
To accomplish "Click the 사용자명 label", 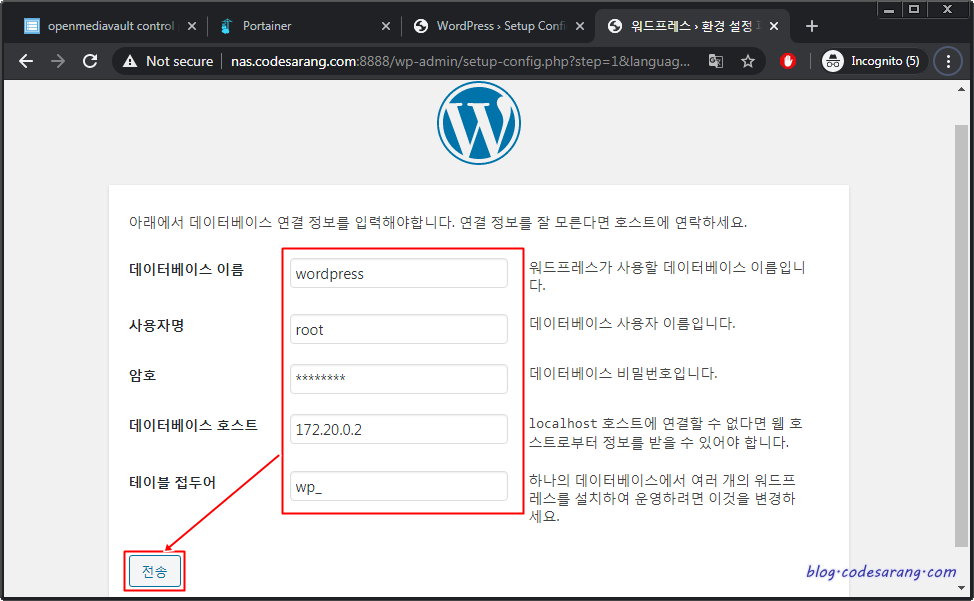I will (x=157, y=325).
